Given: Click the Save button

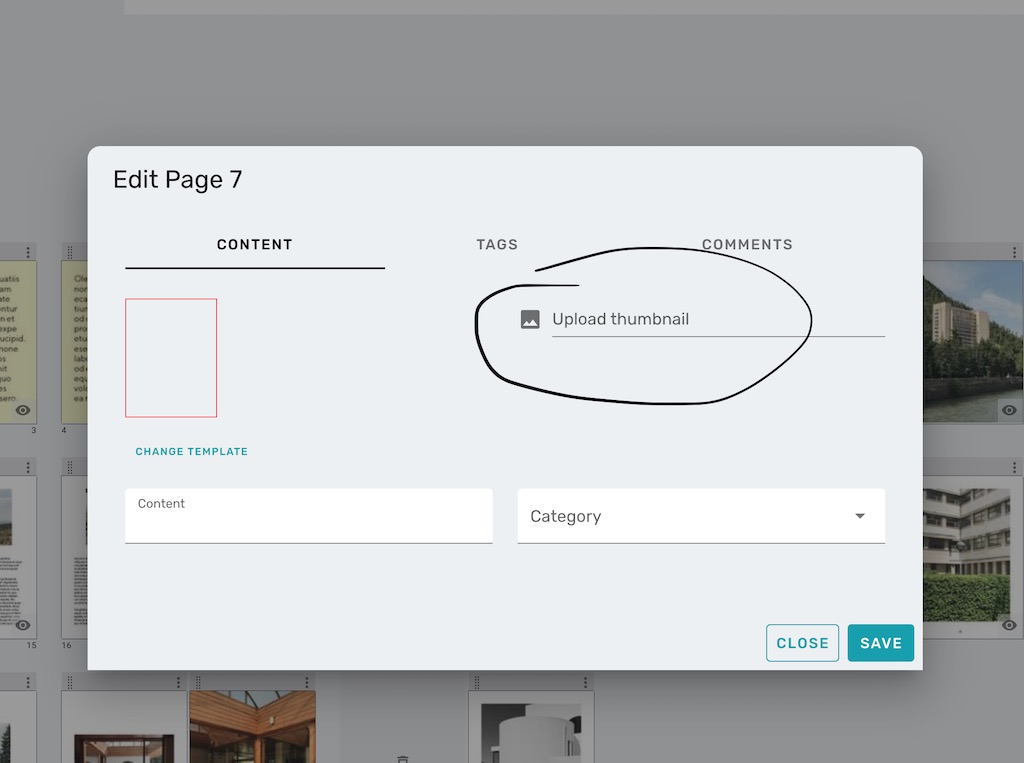Looking at the screenshot, I should click(x=880, y=643).
